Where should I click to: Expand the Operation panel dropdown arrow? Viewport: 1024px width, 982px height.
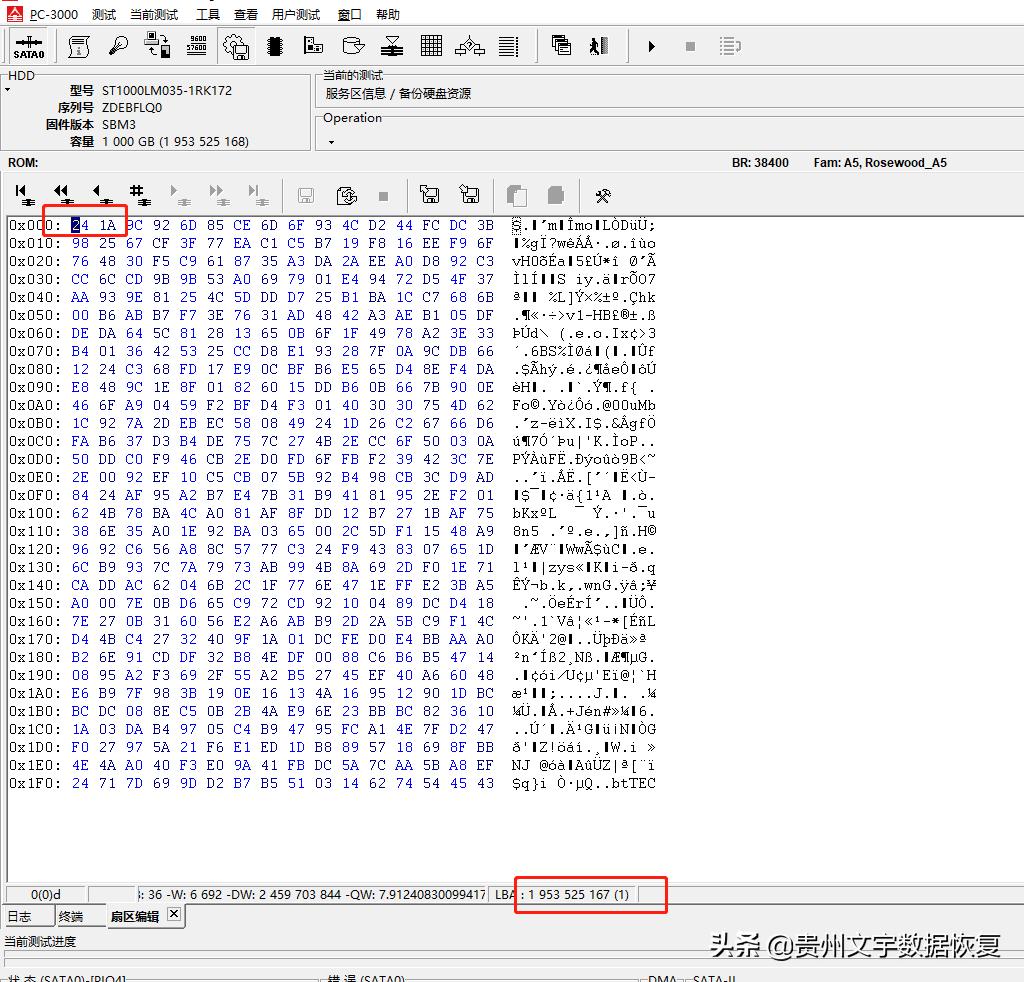coord(331,142)
